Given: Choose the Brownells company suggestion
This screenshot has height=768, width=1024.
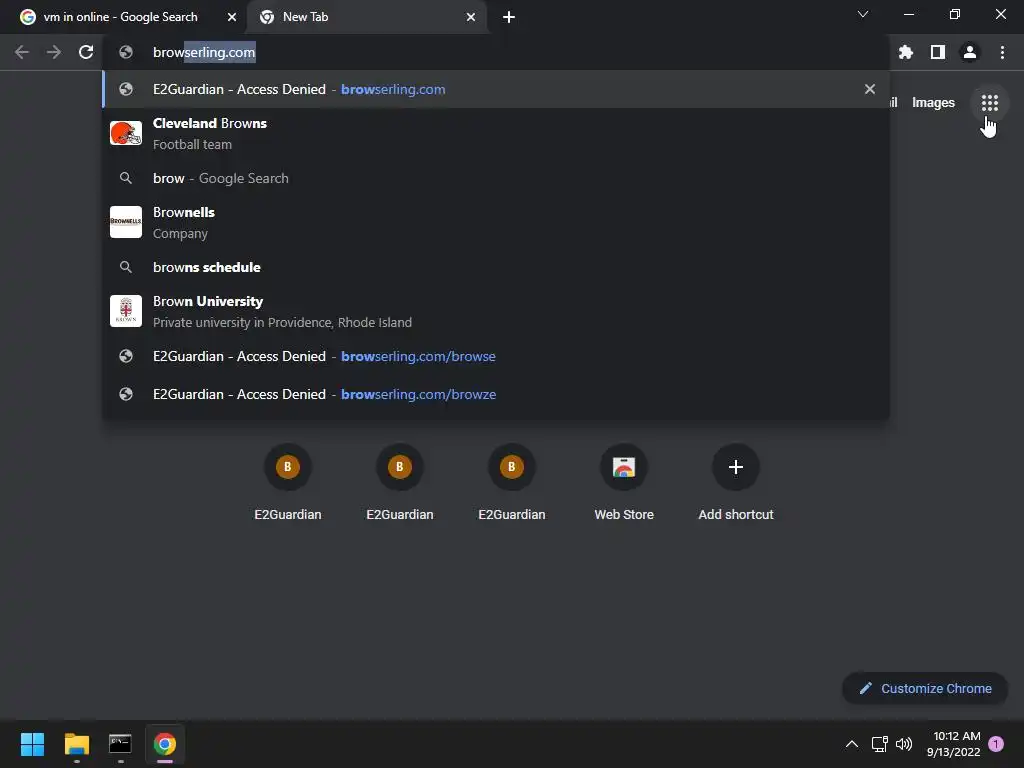Looking at the screenshot, I should click(496, 222).
